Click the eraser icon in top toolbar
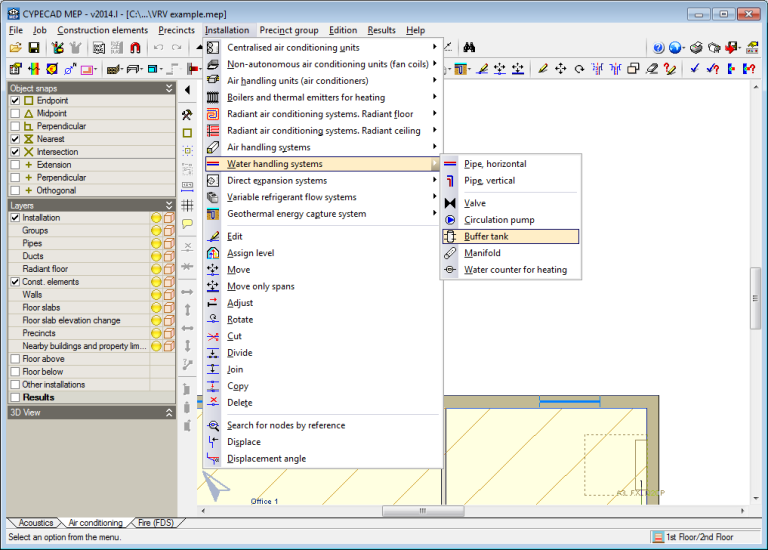The width and height of the screenshot is (768, 550). click(652, 69)
